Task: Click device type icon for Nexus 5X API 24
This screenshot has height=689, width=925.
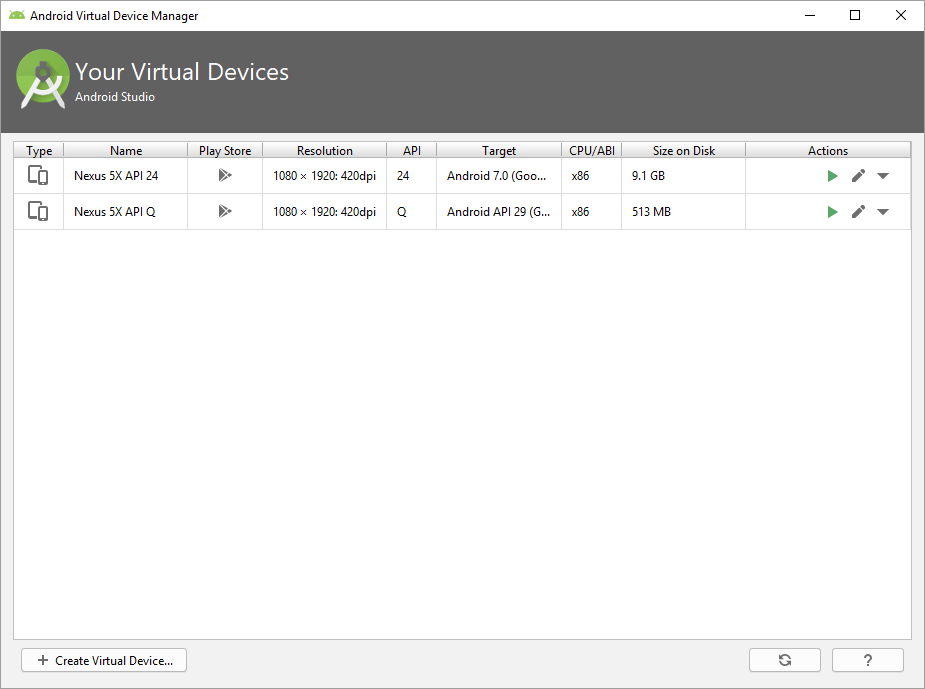Action: (38, 176)
